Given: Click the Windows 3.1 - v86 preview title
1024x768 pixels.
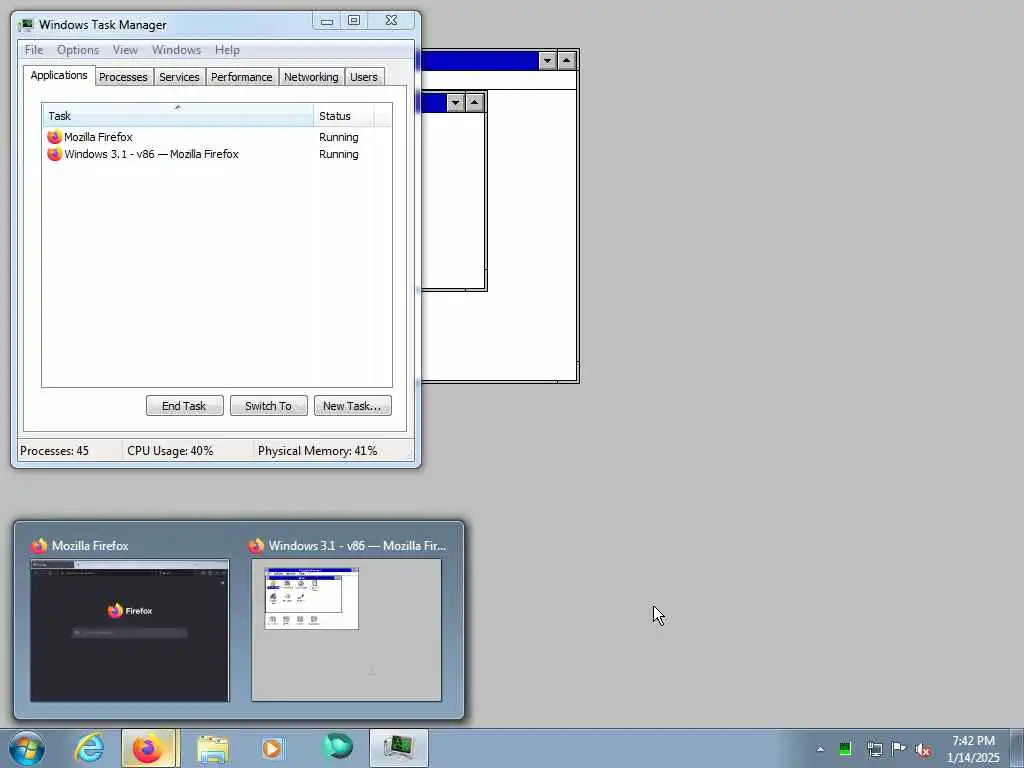Looking at the screenshot, I should [357, 545].
